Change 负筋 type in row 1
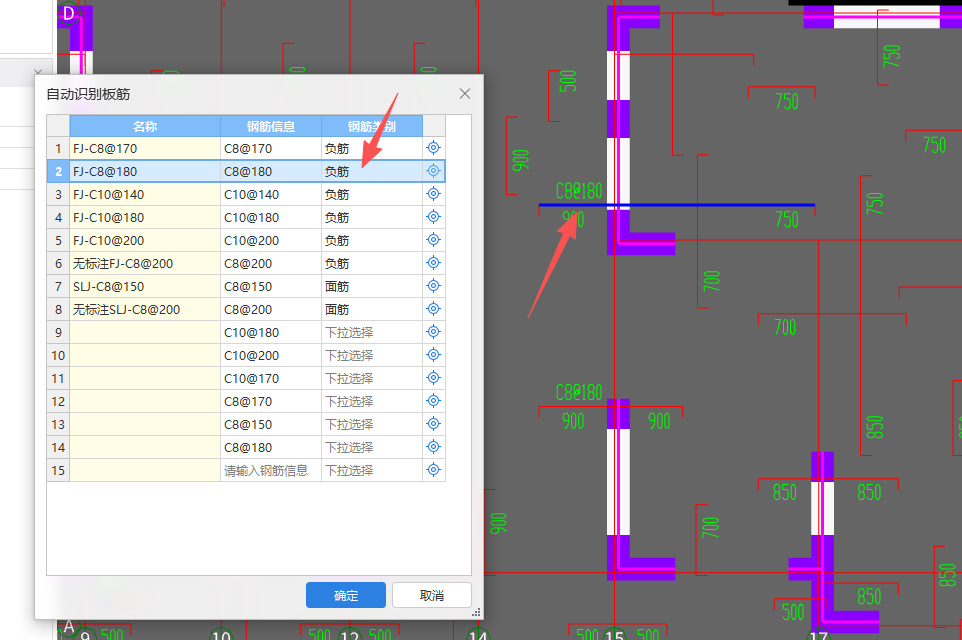 coord(372,148)
